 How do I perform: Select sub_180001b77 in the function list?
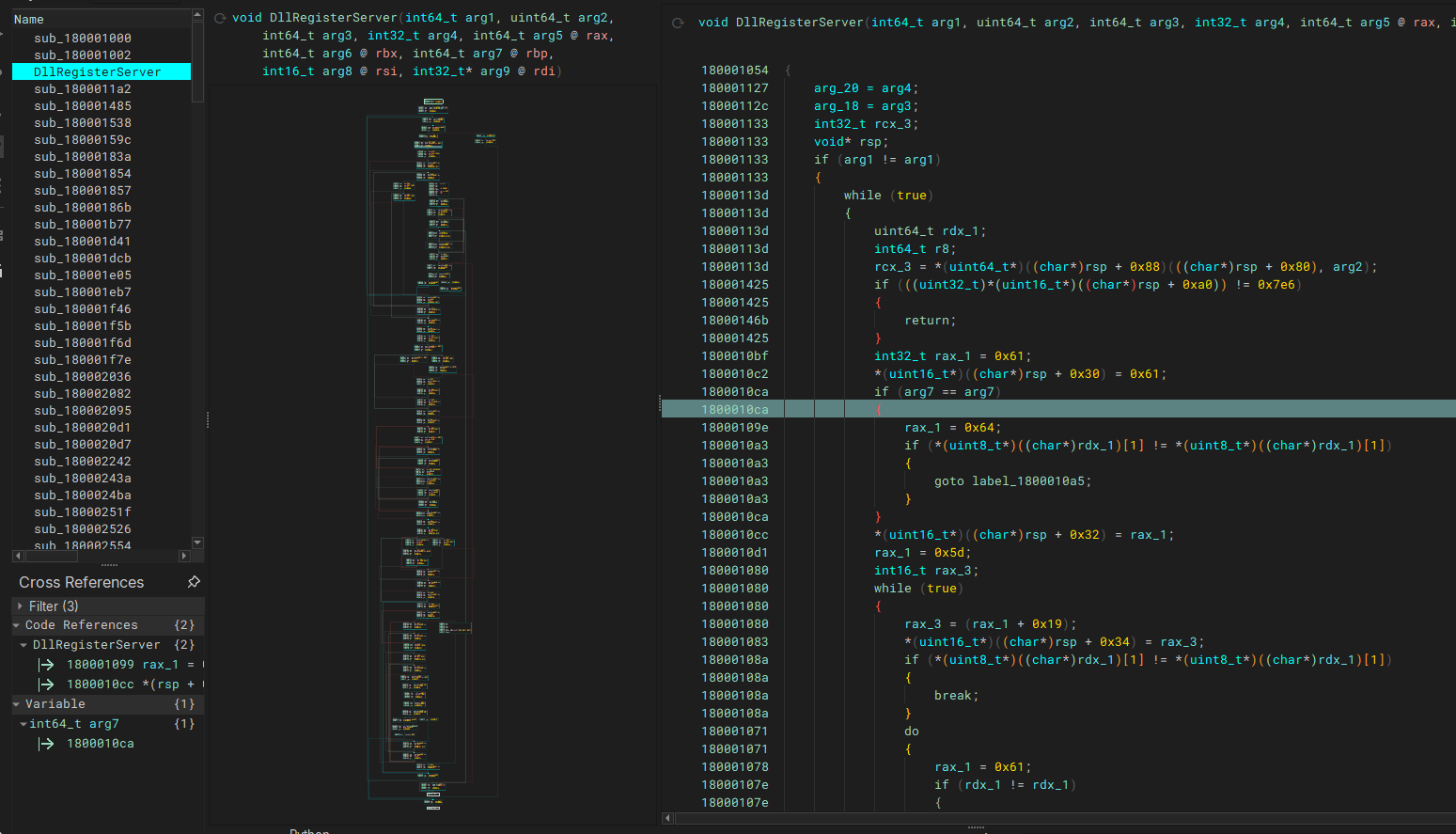coord(102,224)
